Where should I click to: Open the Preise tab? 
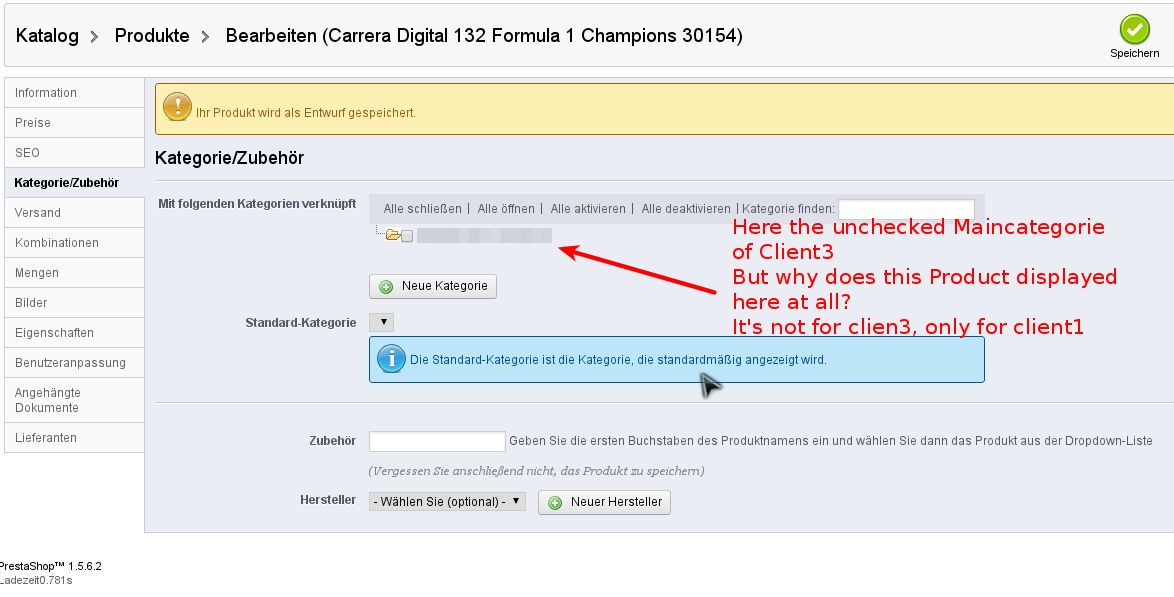point(74,123)
